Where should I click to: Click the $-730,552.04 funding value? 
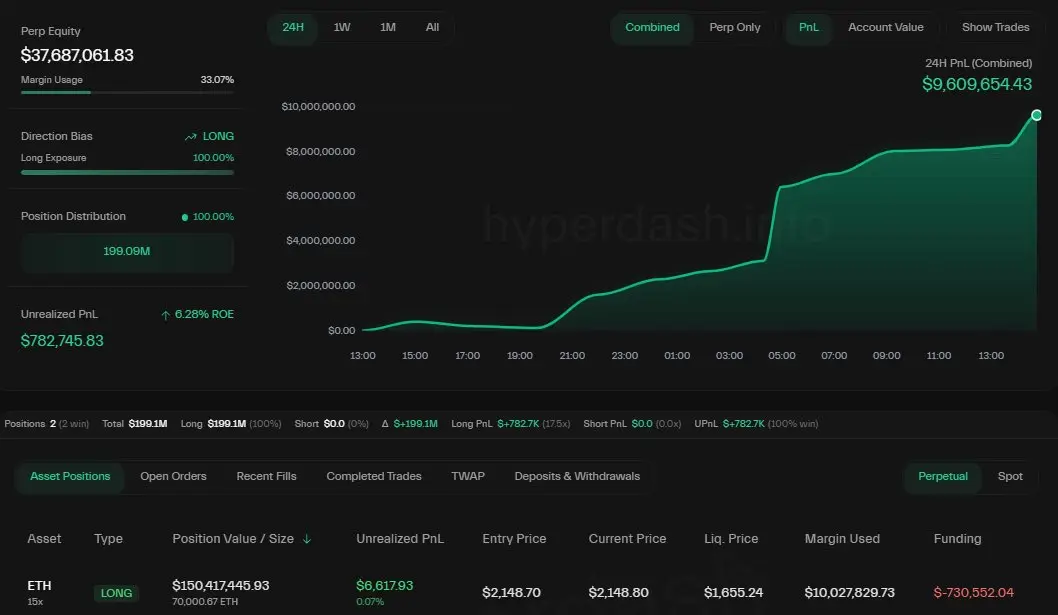(973, 593)
